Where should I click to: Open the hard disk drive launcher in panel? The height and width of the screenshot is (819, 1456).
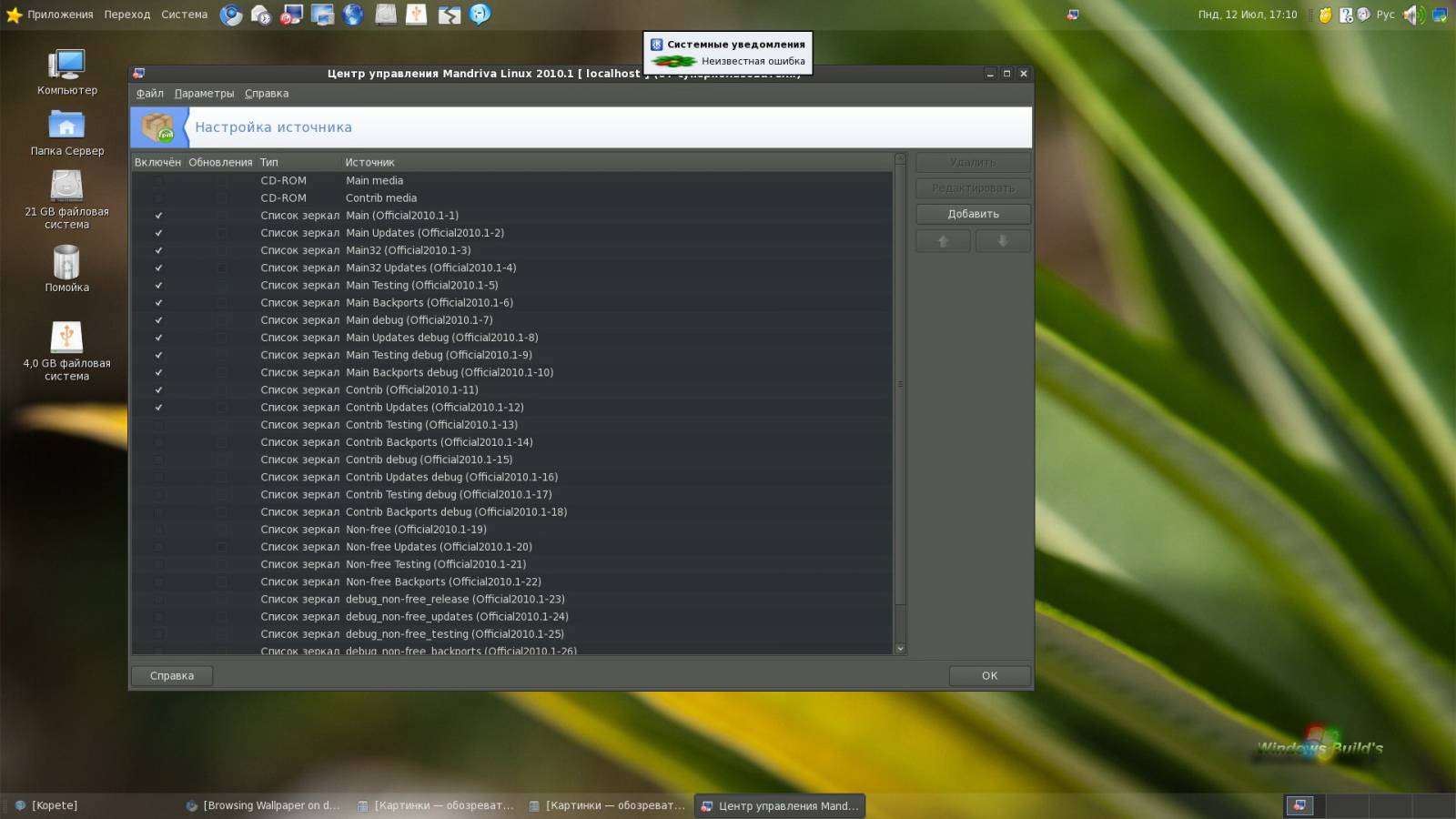tap(386, 15)
